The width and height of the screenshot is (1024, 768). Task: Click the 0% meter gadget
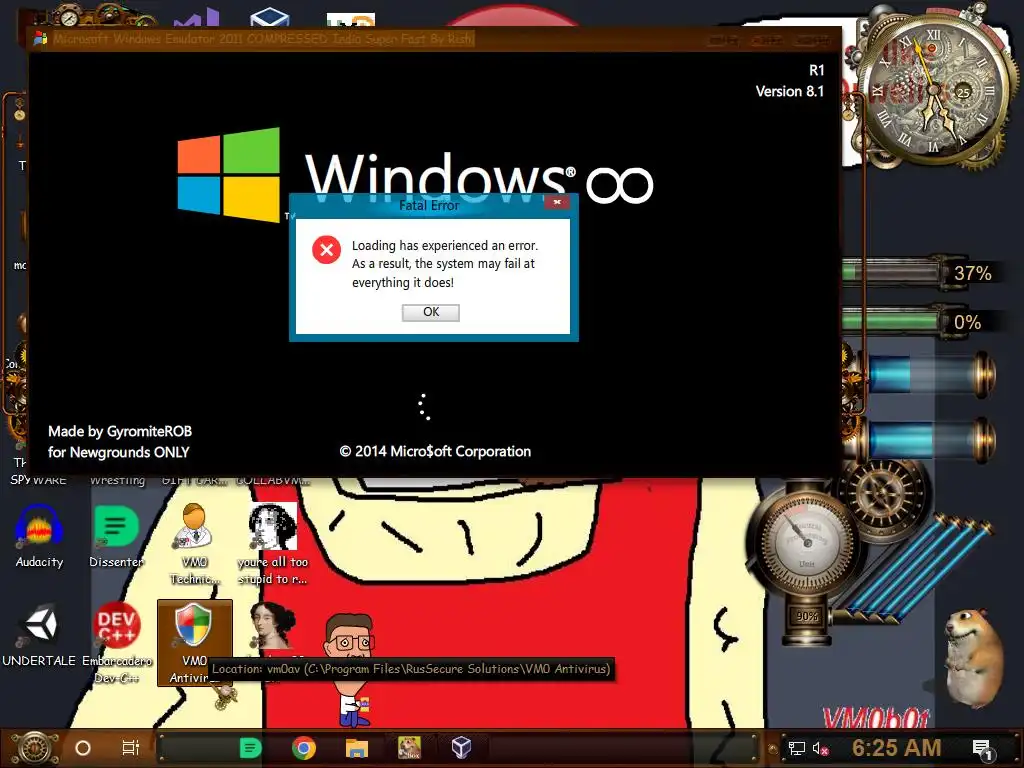920,321
